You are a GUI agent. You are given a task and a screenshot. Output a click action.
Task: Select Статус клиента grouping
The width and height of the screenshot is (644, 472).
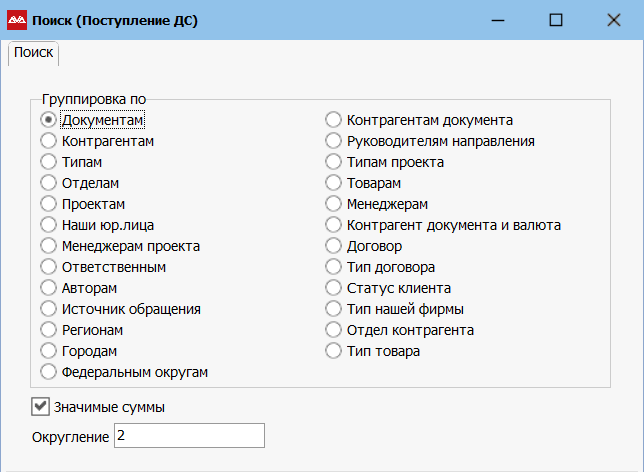click(333, 288)
